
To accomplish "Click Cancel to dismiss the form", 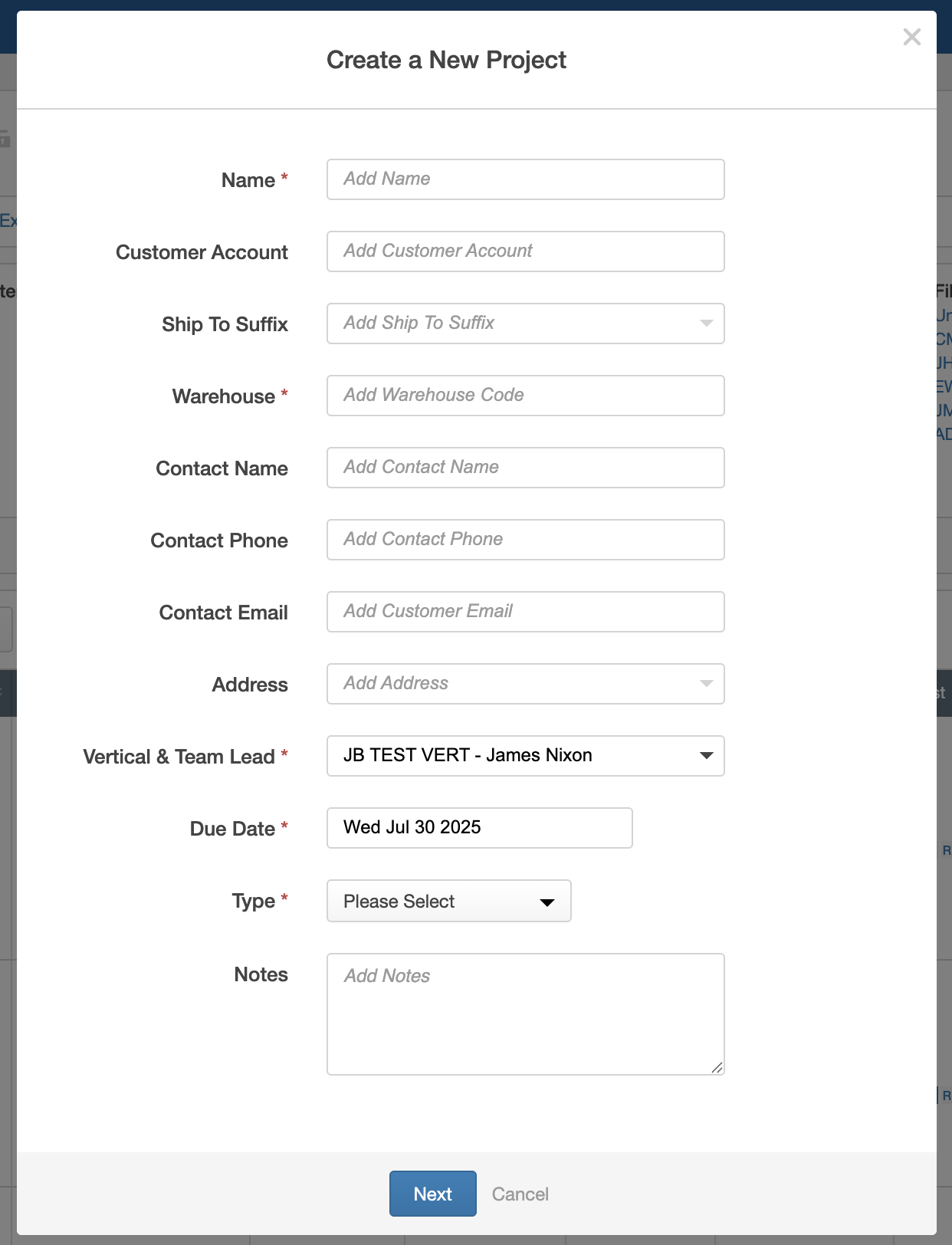I will click(520, 1194).
